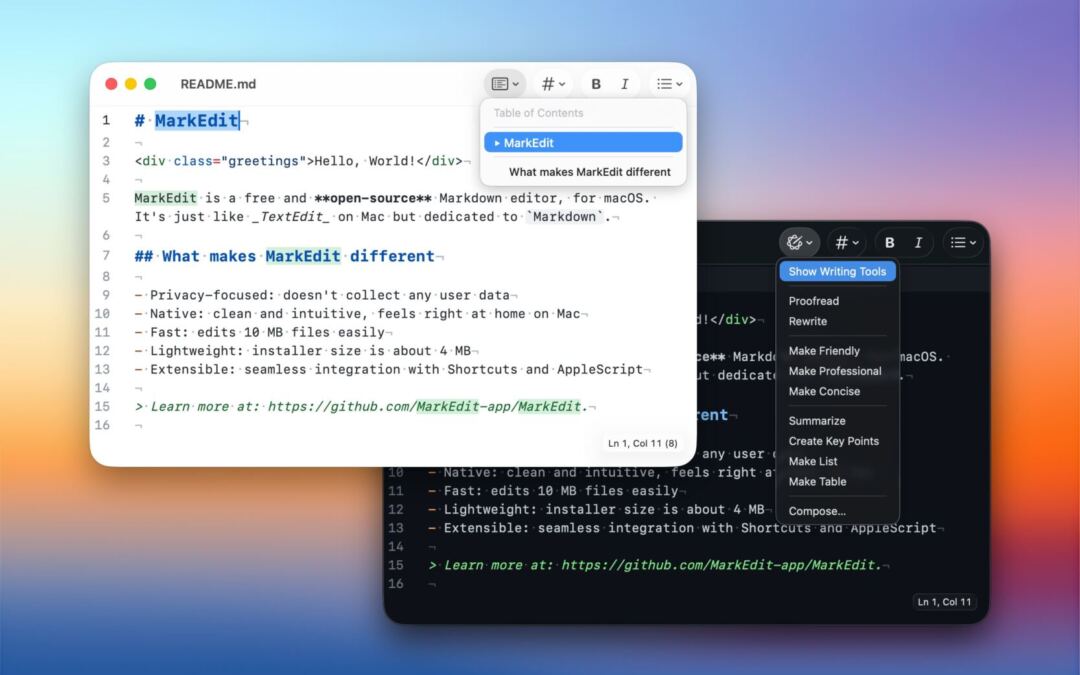The image size is (1080, 675).
Task: Select the Bold formatting icon
Action: click(x=595, y=83)
